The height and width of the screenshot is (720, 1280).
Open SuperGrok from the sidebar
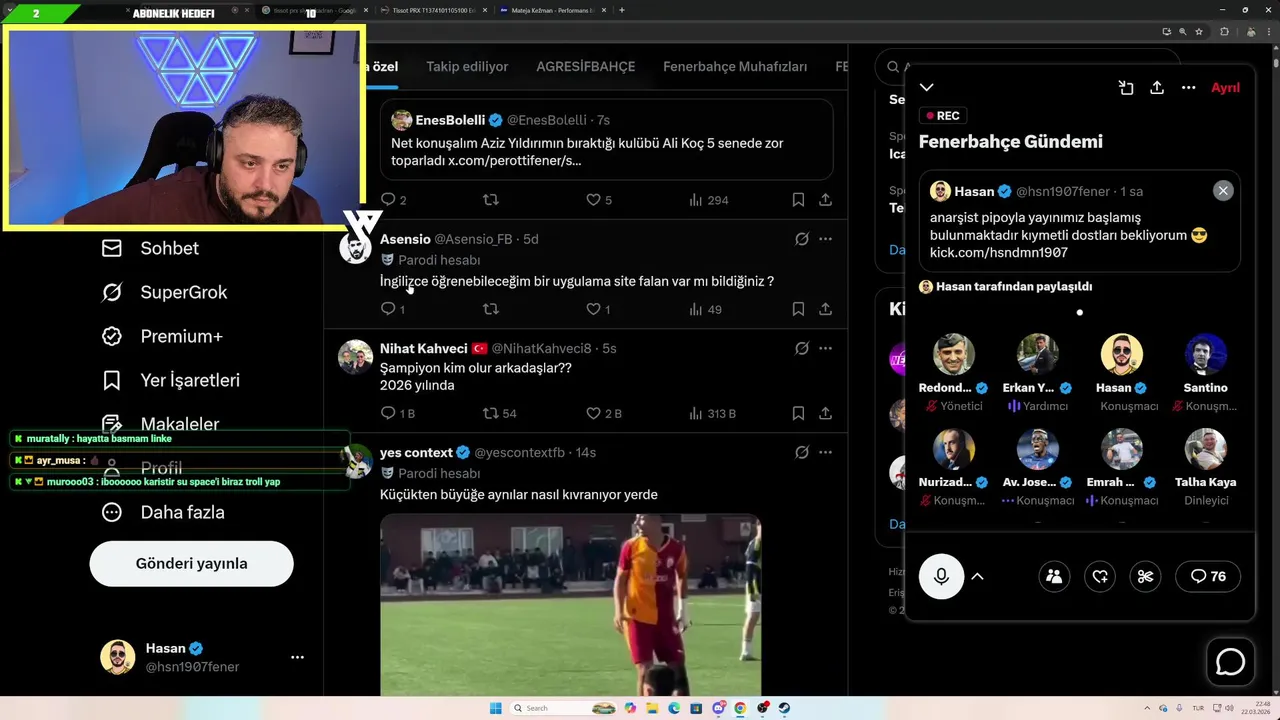(164, 292)
